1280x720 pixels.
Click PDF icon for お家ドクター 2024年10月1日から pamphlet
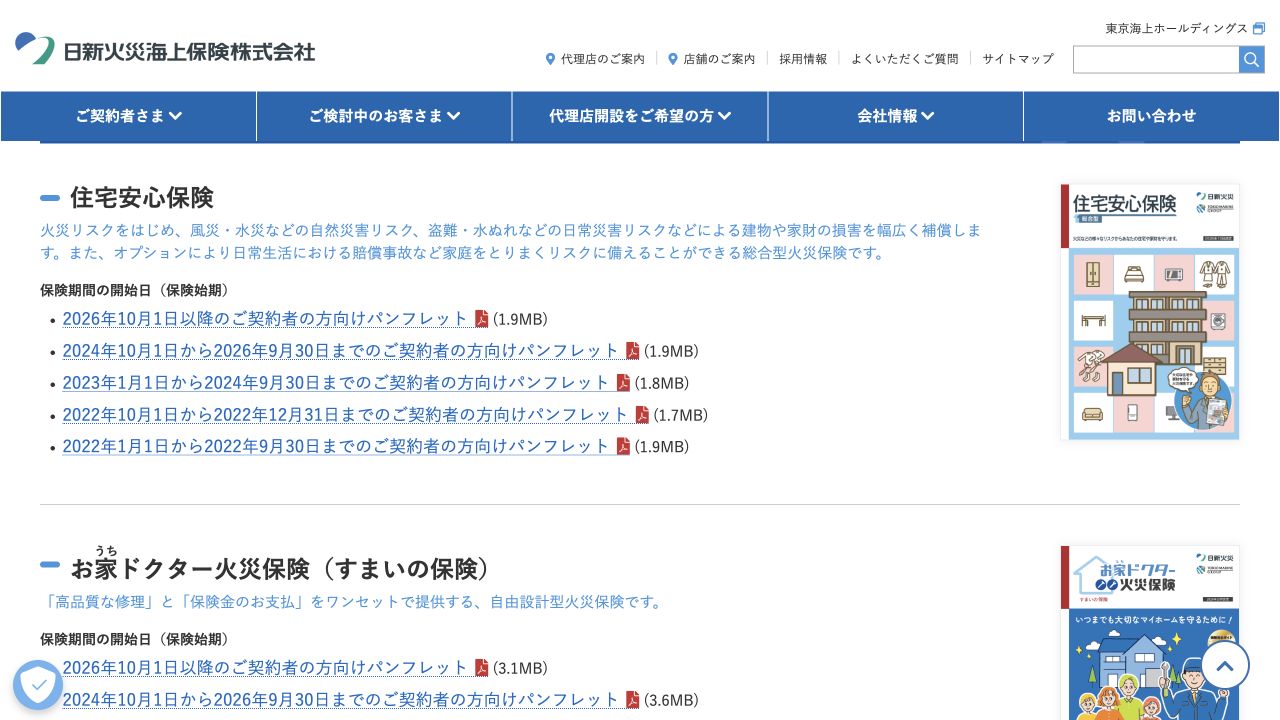(x=633, y=700)
